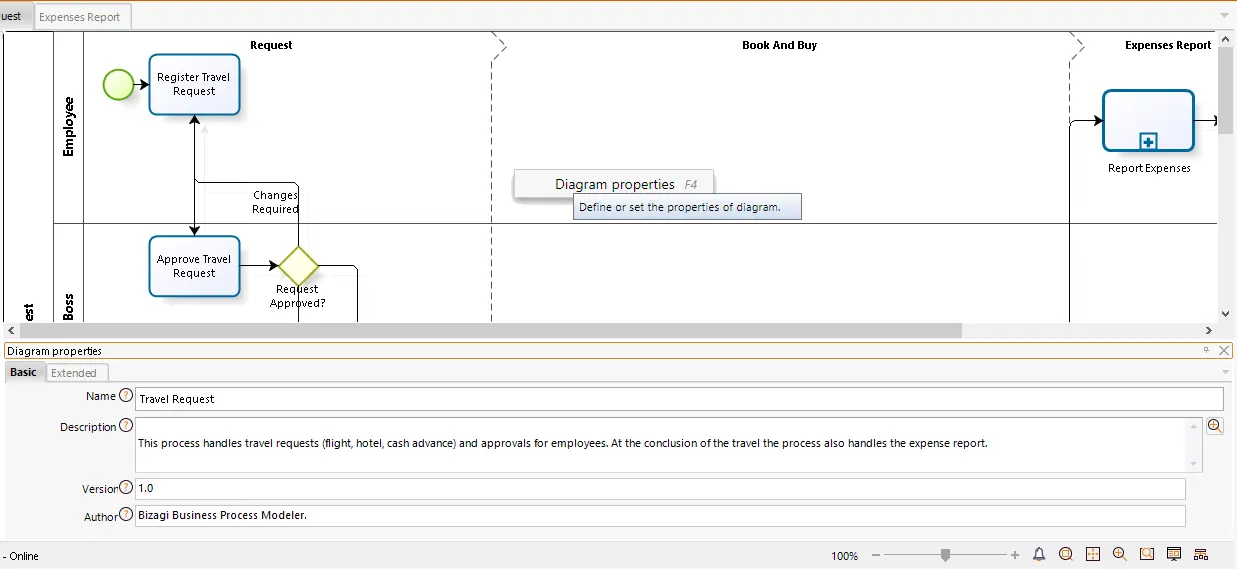Open the properties panel tab dropdown arrow
The width and height of the screenshot is (1237, 569).
click(x=1225, y=372)
